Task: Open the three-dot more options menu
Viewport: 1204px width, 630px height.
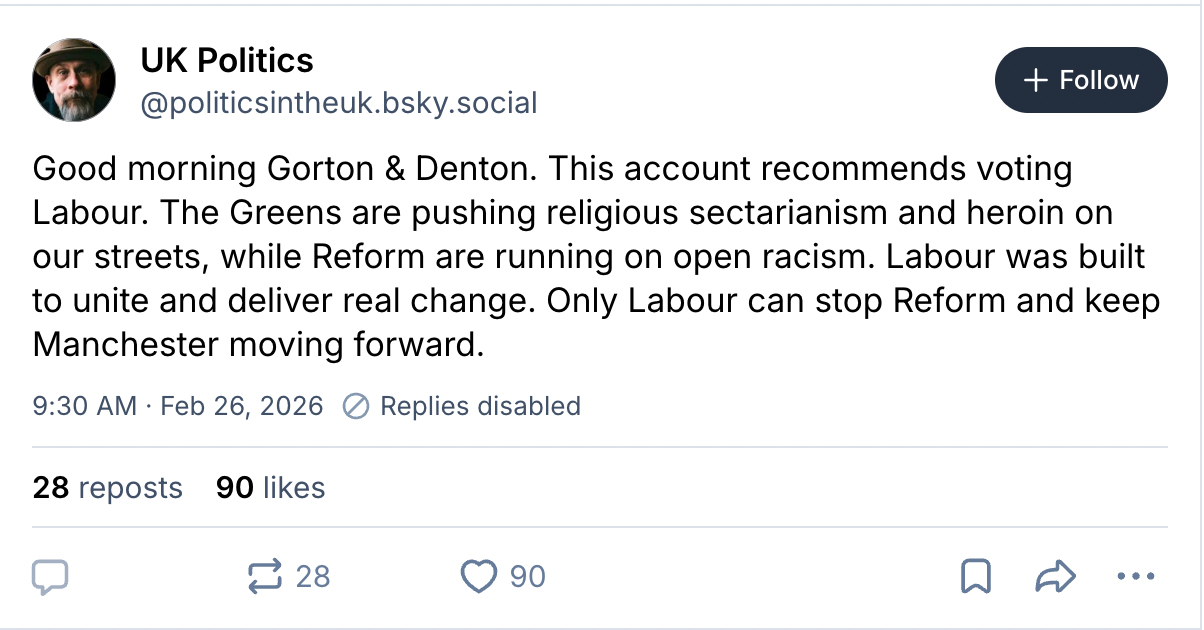Action: [x=1134, y=576]
